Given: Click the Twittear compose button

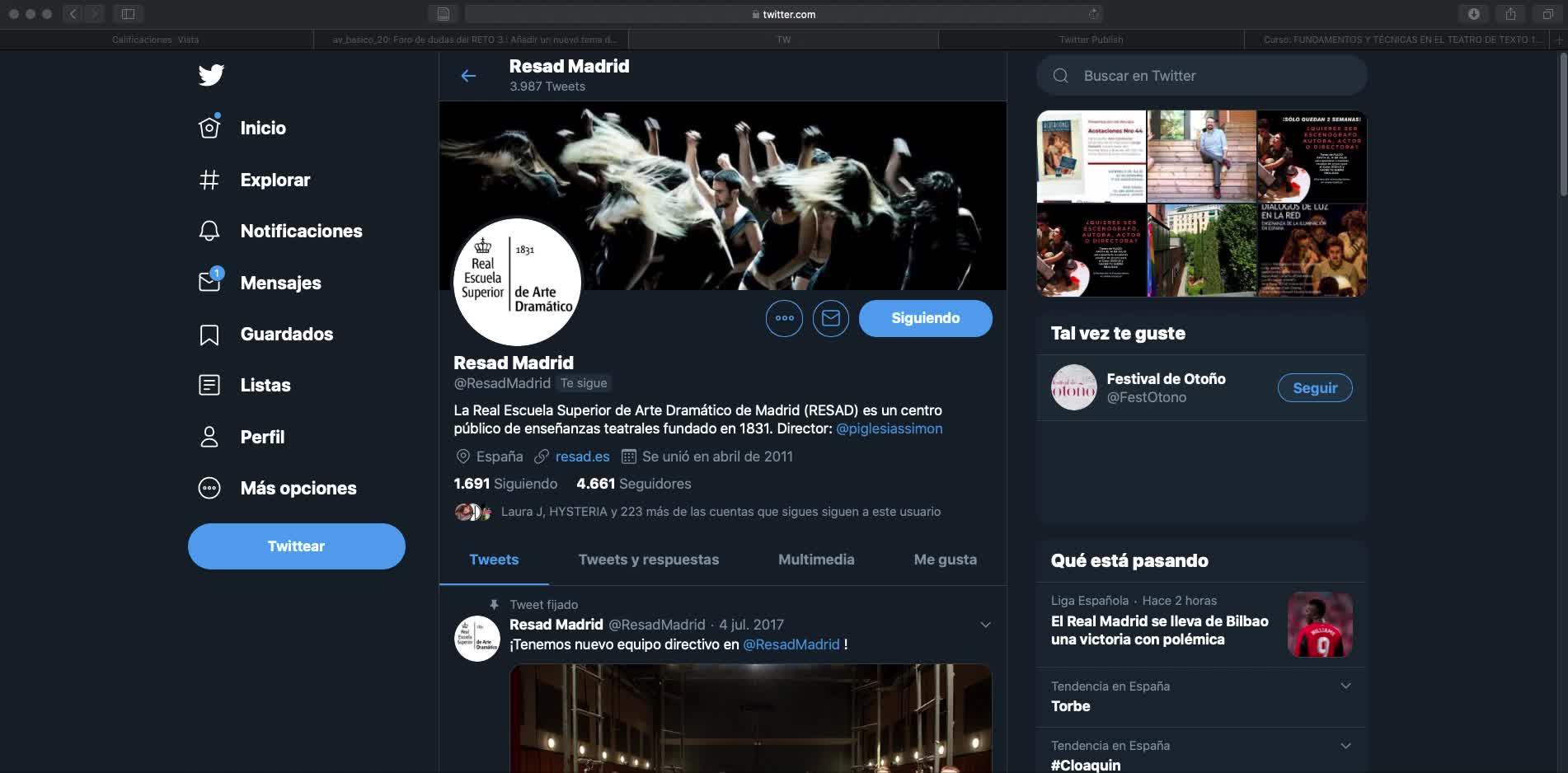Looking at the screenshot, I should 297,546.
